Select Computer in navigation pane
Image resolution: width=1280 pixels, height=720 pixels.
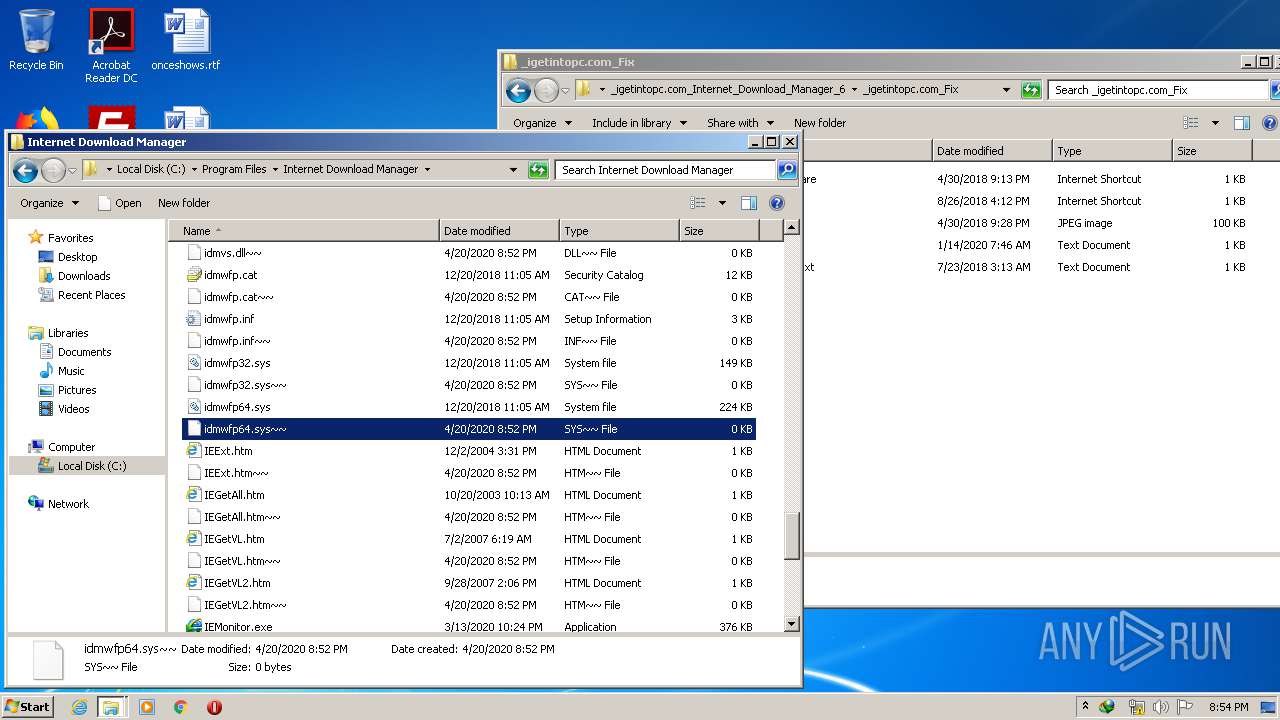point(71,447)
